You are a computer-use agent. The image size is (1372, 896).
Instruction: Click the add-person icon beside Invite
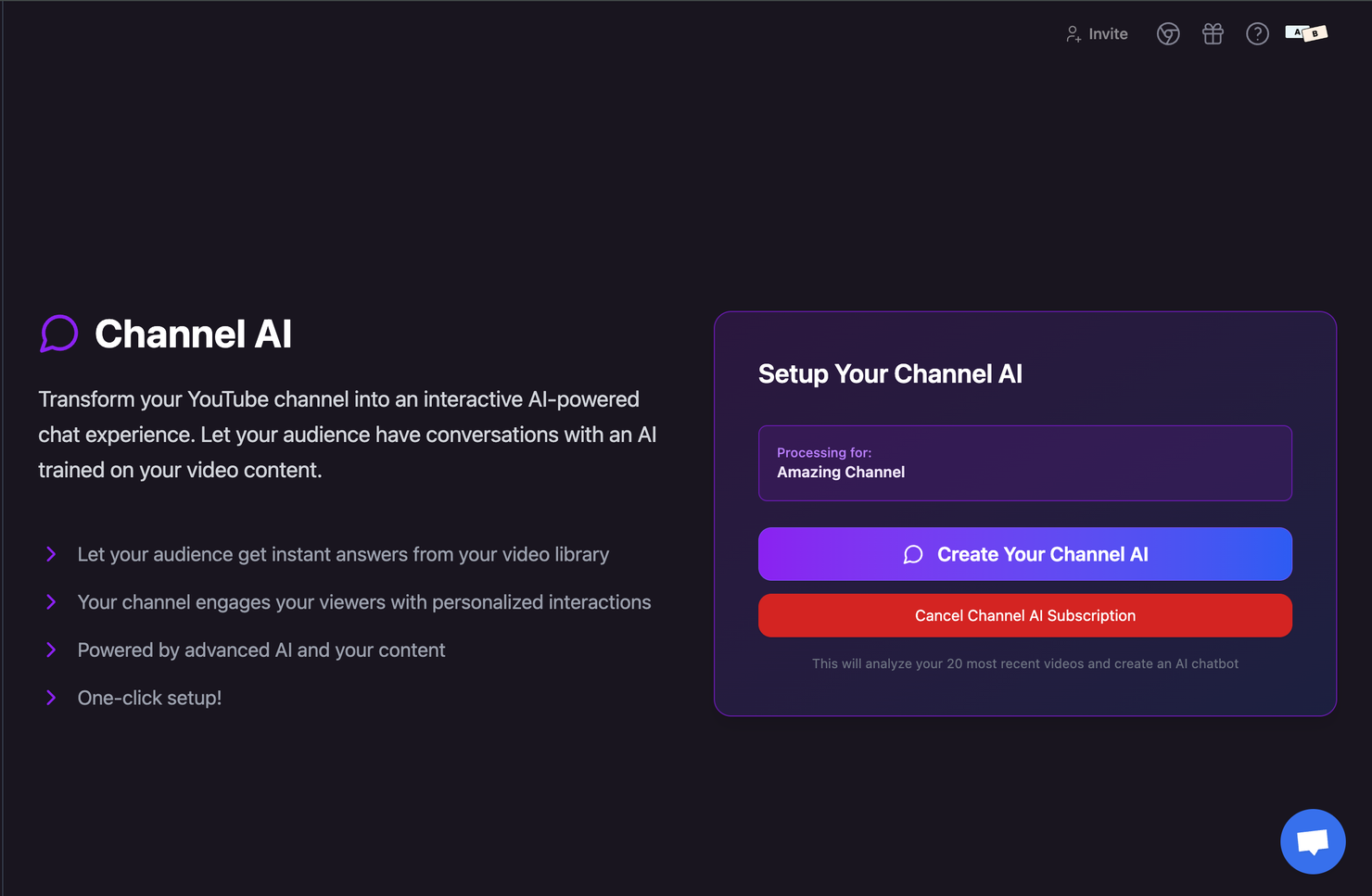pos(1073,34)
